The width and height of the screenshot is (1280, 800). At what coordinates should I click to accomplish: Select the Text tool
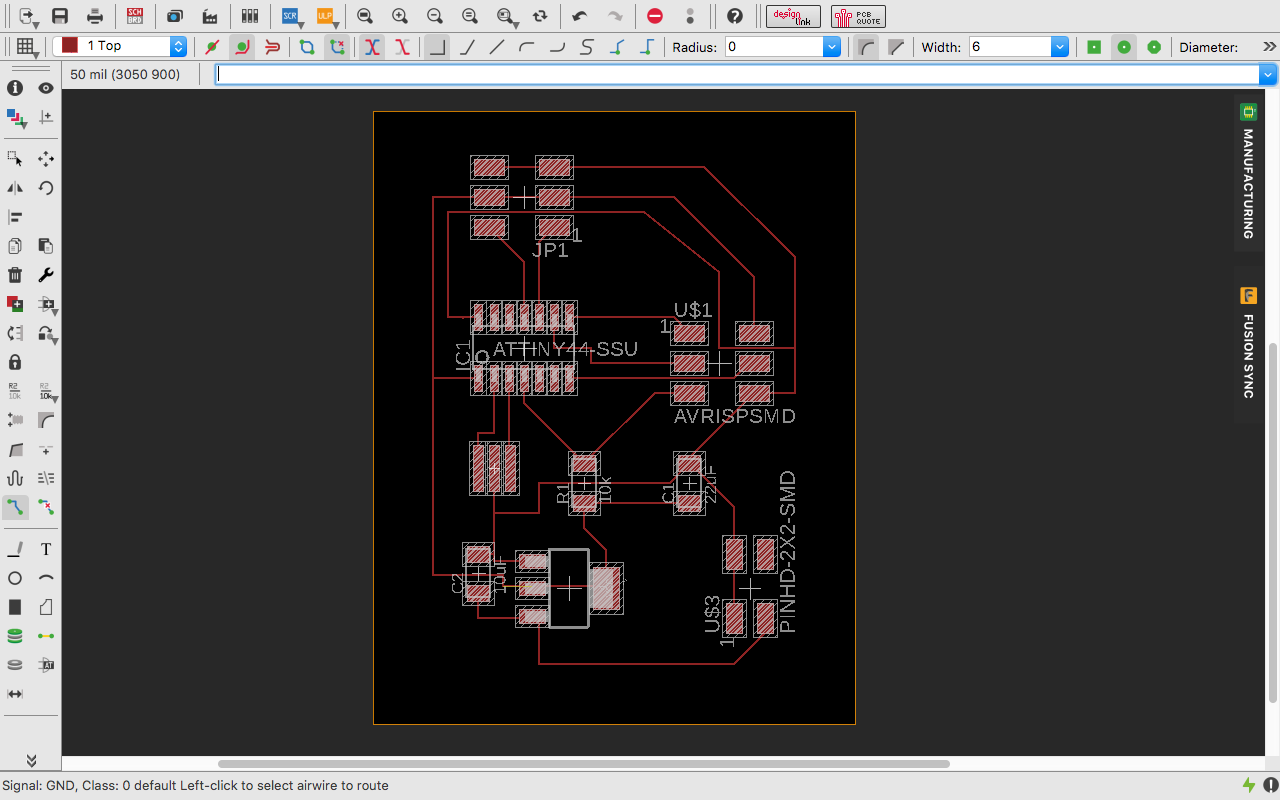pyautogui.click(x=46, y=549)
